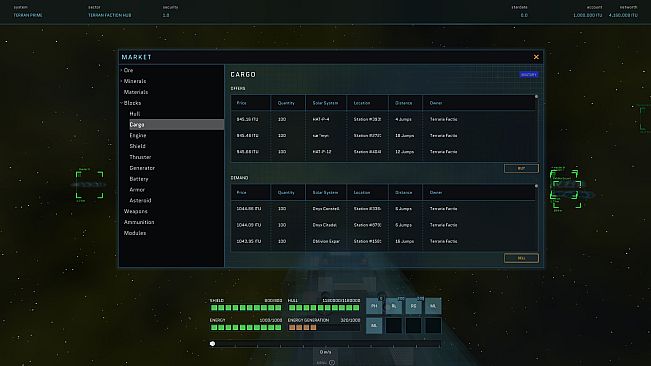651x366 pixels.
Task: Select the 1044.66 ITU demand row
Action: tap(384, 209)
